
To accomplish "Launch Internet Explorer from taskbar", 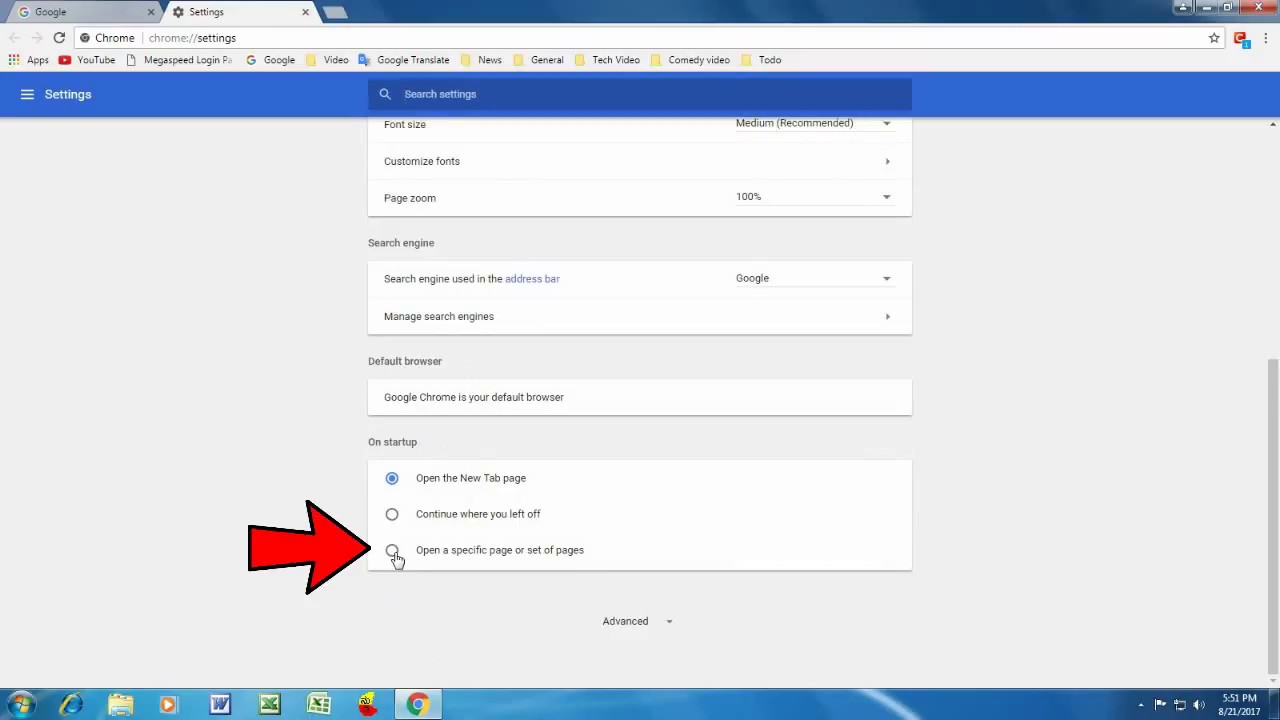I will (x=71, y=704).
